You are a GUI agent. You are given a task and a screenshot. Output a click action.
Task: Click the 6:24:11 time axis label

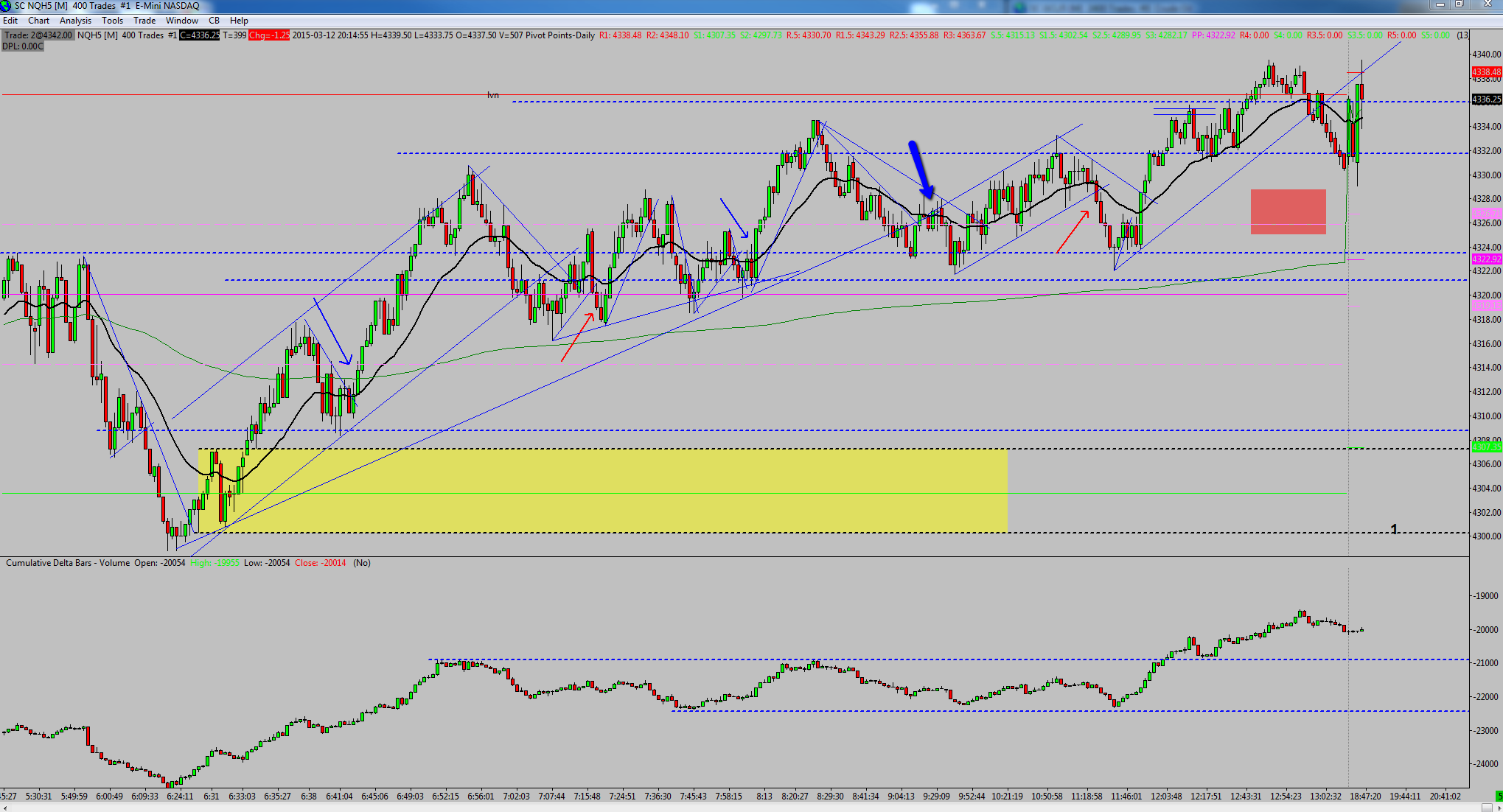180,797
